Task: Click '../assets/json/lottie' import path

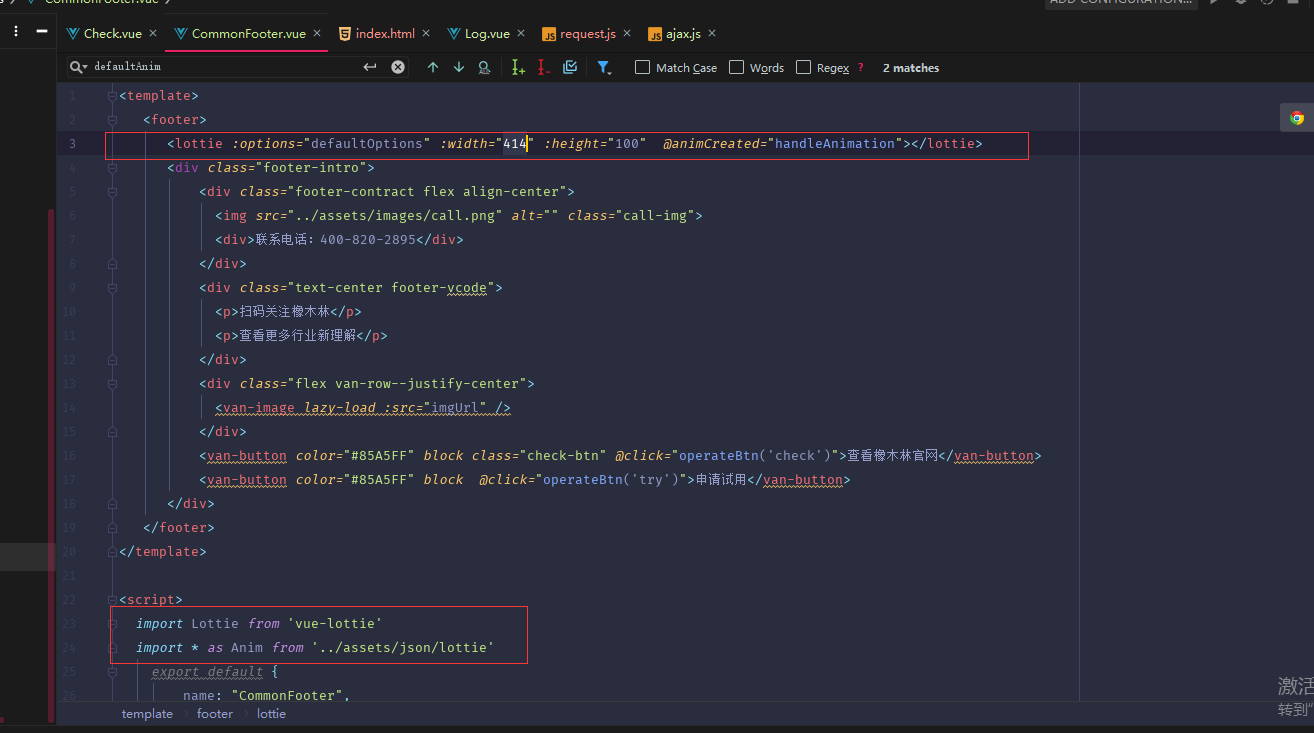Action: (403, 648)
